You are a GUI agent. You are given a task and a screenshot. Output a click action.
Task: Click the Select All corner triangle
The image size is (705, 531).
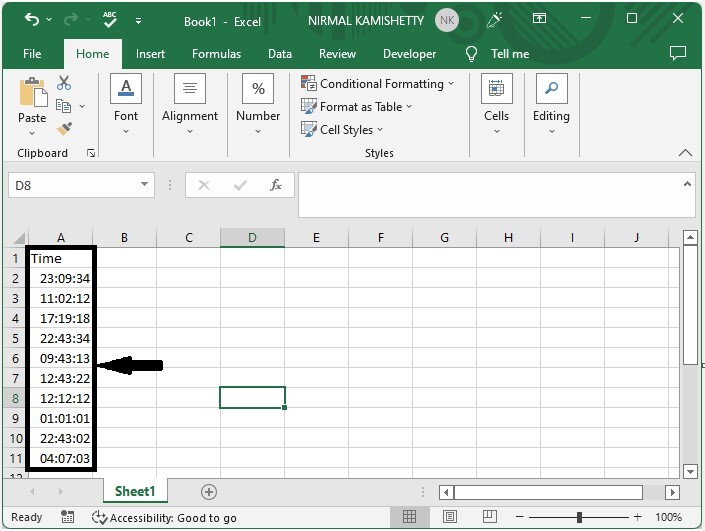coord(18,238)
